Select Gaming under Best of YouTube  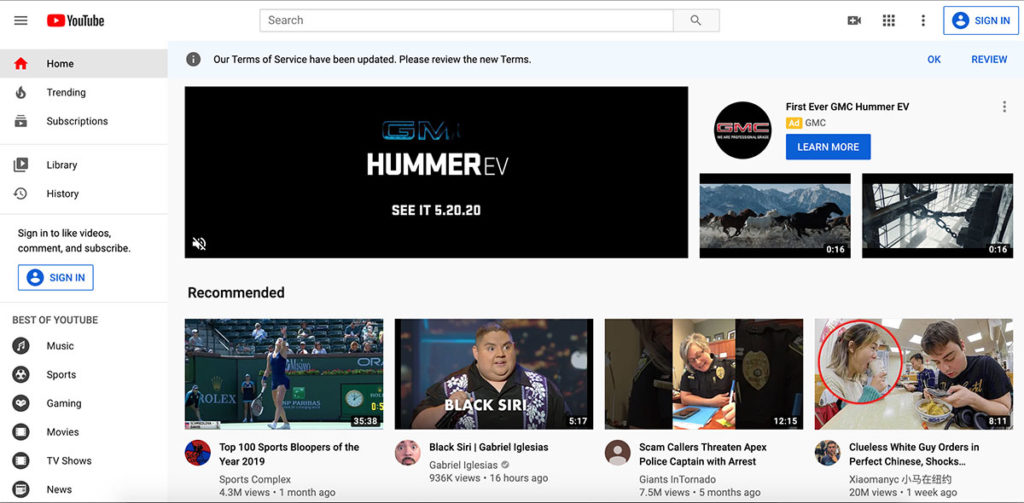84,403
